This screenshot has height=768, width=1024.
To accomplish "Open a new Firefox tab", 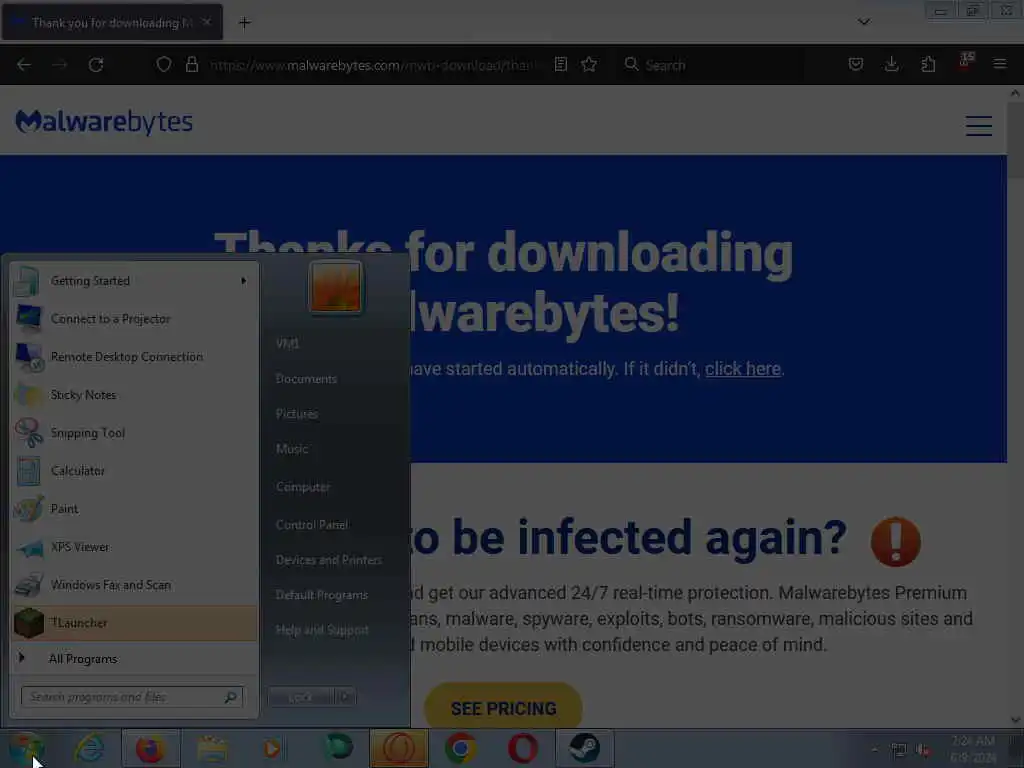I will [x=244, y=23].
